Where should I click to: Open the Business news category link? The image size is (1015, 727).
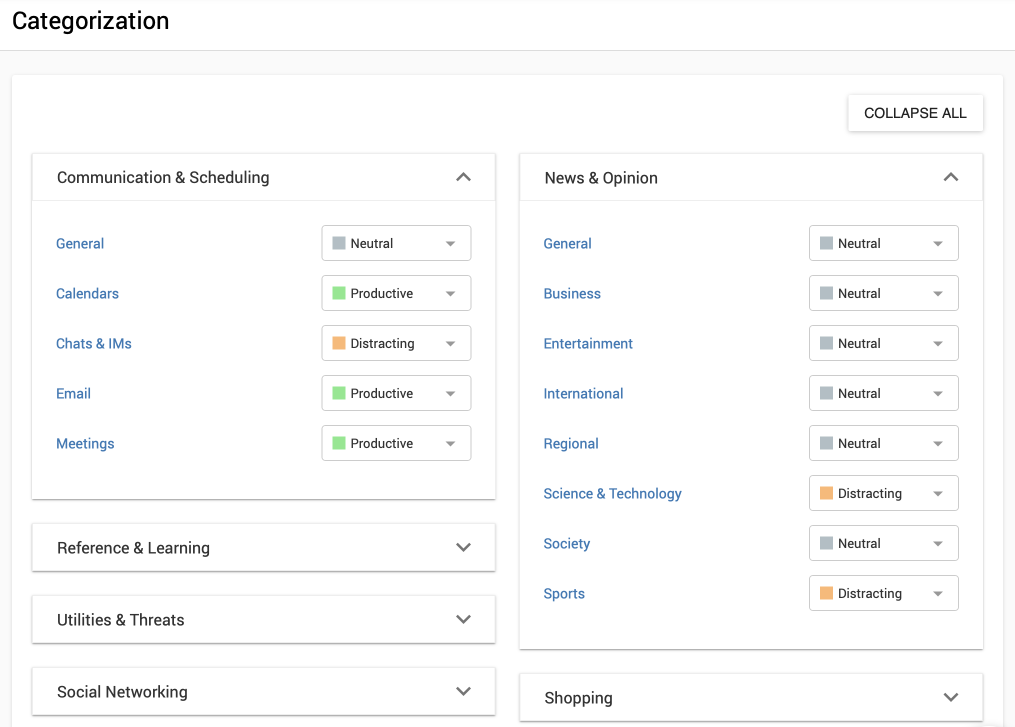pos(572,294)
